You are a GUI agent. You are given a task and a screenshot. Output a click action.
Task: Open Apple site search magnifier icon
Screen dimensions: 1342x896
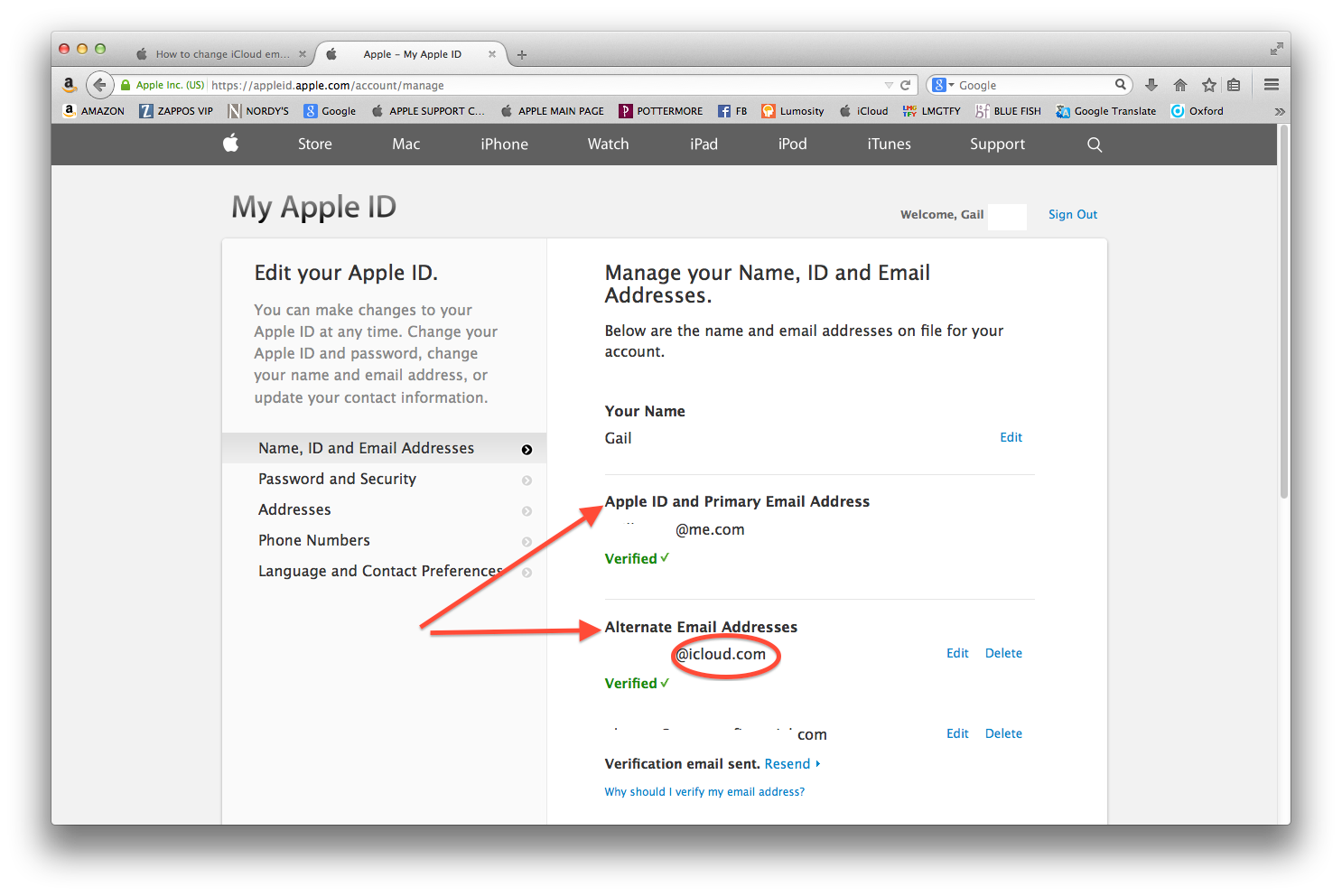pyautogui.click(x=1095, y=145)
